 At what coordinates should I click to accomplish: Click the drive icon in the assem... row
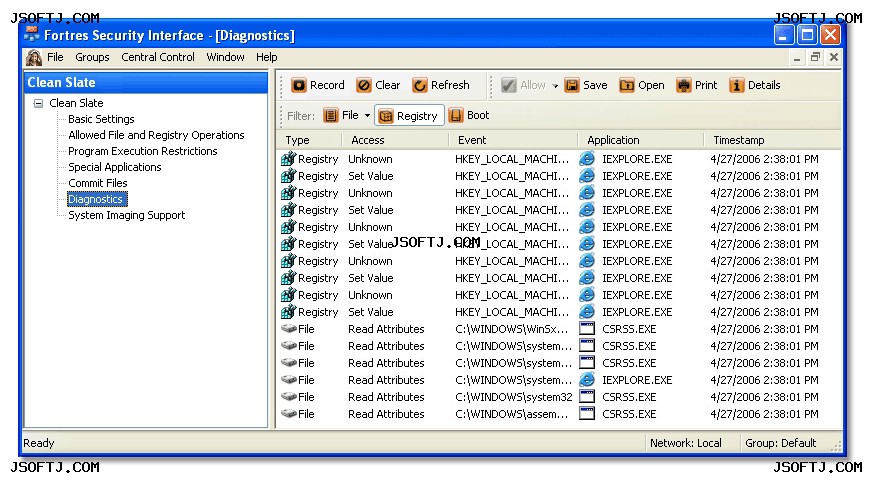288,414
